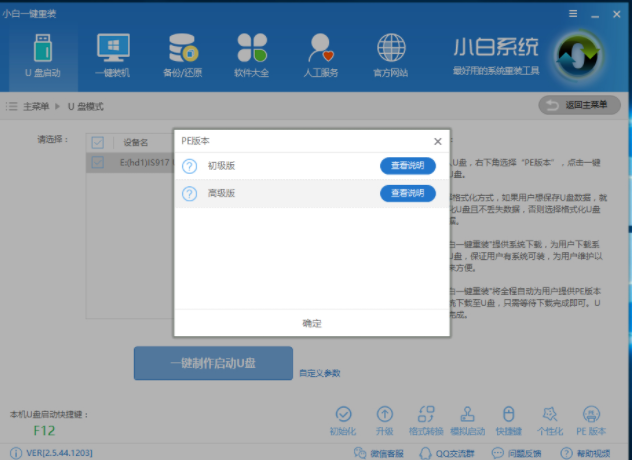This screenshot has width=633, height=460.
Task: Toggle the header checkbox beside 设备名
Action: [98, 143]
